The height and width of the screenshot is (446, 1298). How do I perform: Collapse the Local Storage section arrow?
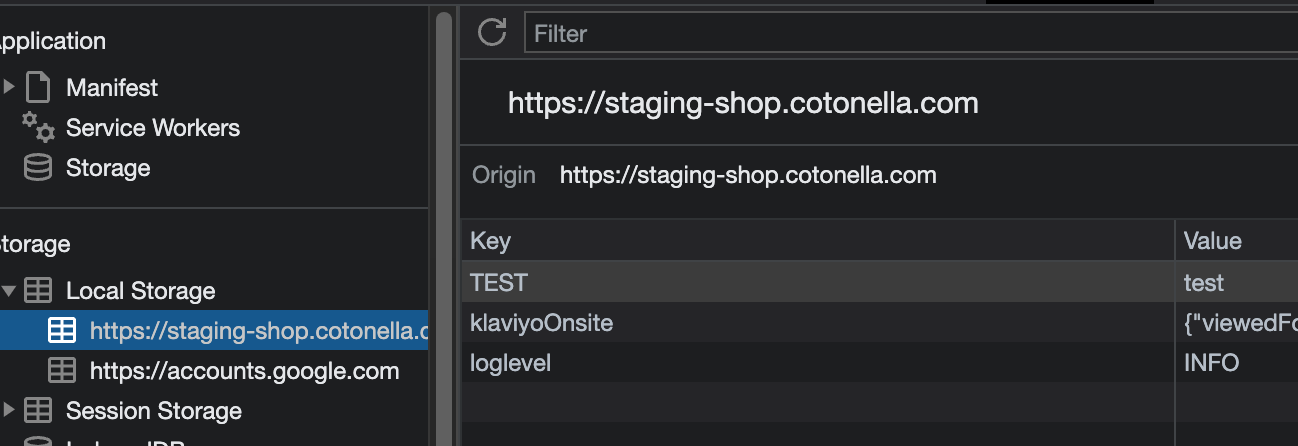9,291
